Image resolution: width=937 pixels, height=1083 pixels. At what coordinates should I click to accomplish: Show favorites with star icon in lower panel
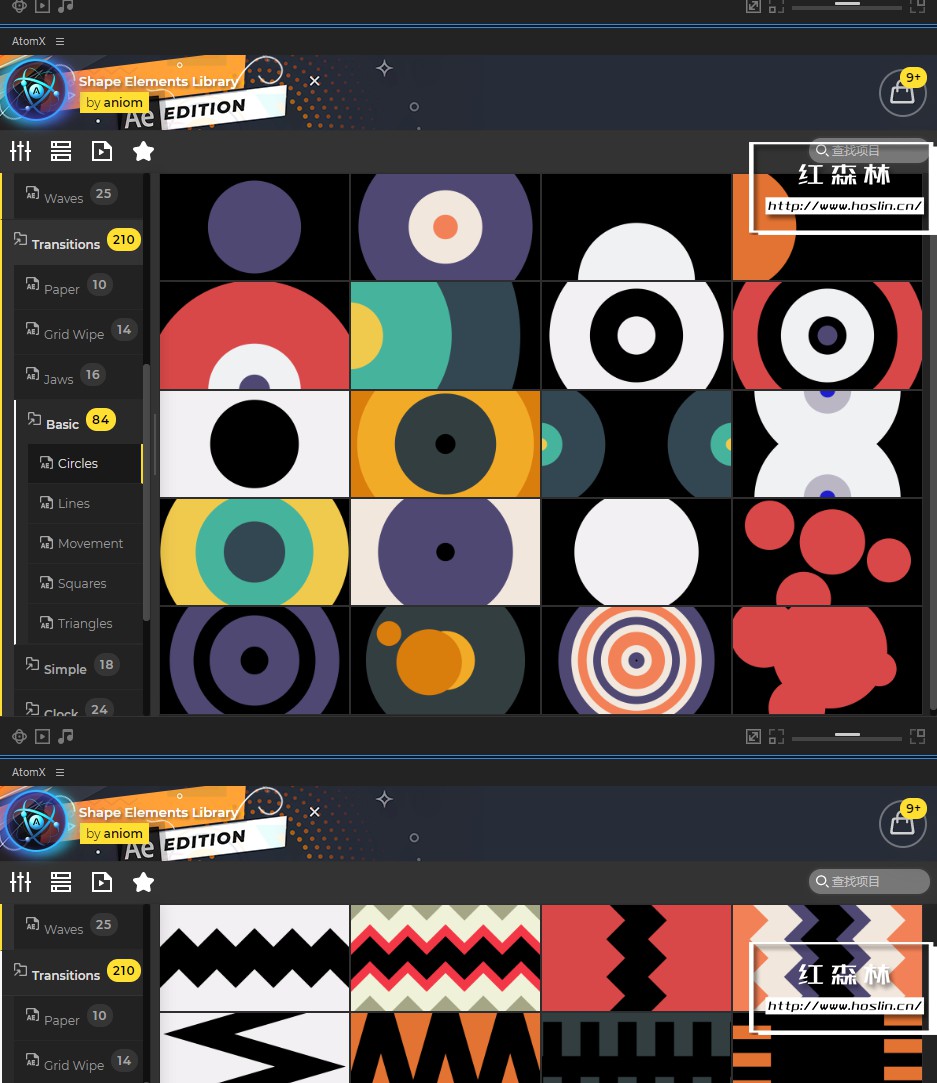143,882
